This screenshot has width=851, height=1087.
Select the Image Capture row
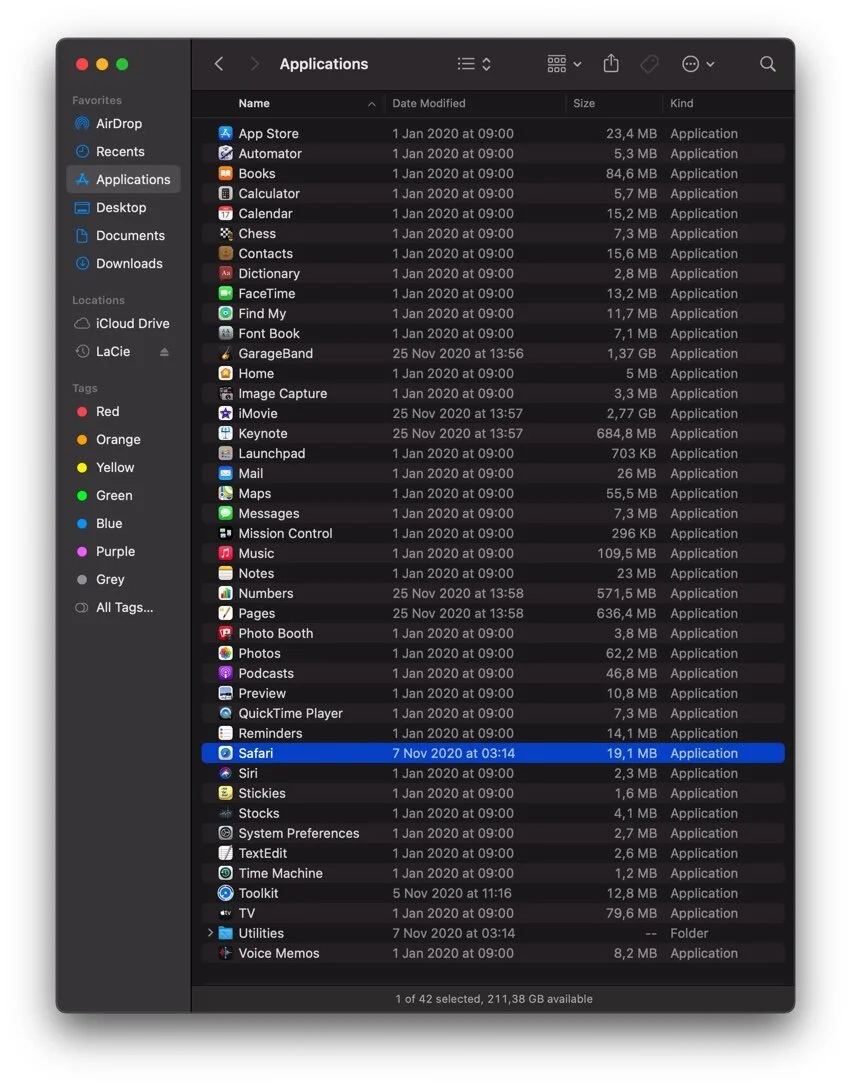[x=493, y=393]
